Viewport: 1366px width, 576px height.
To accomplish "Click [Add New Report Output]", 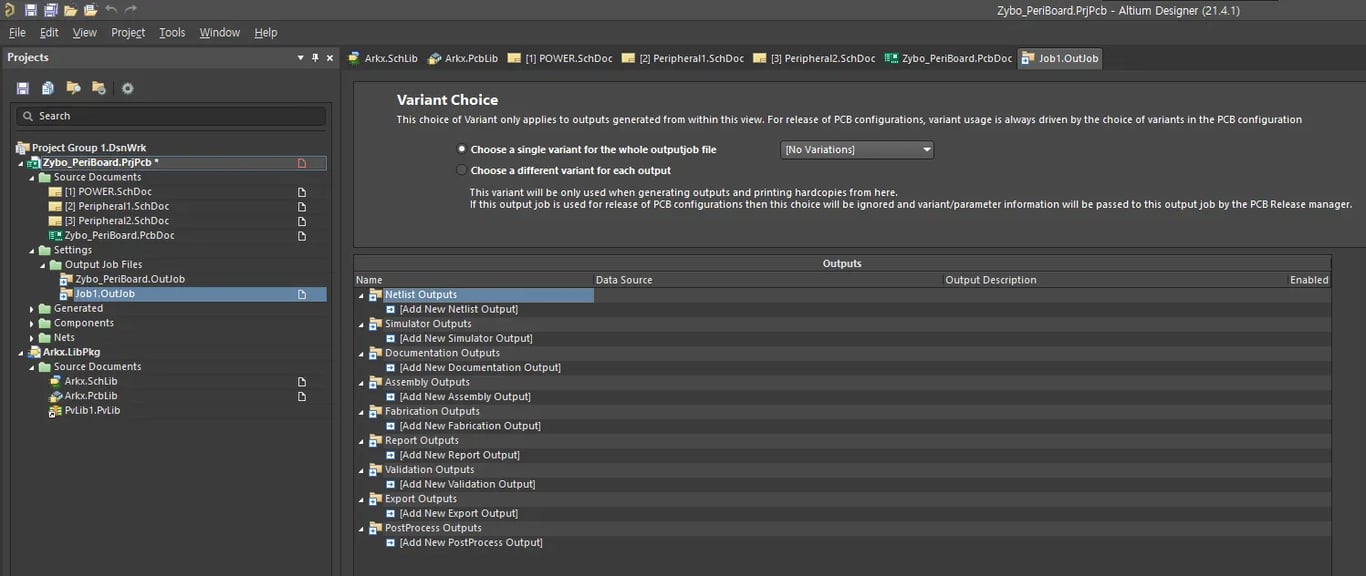I will [x=459, y=455].
